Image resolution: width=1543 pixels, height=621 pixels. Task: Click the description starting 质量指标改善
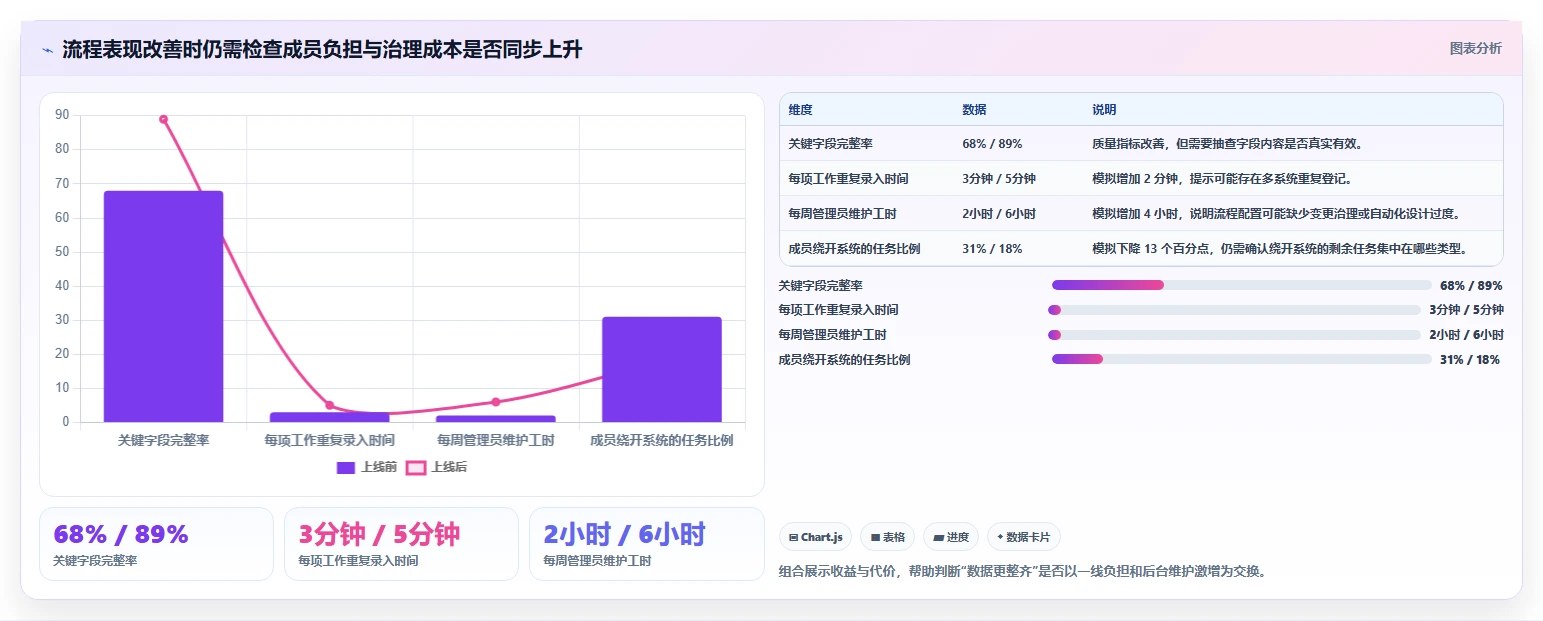pyautogui.click(x=1229, y=144)
